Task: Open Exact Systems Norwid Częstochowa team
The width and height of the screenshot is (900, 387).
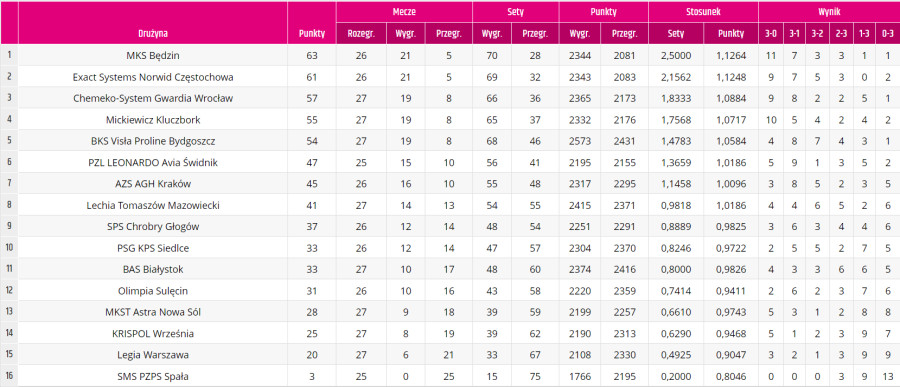Action: [153, 77]
